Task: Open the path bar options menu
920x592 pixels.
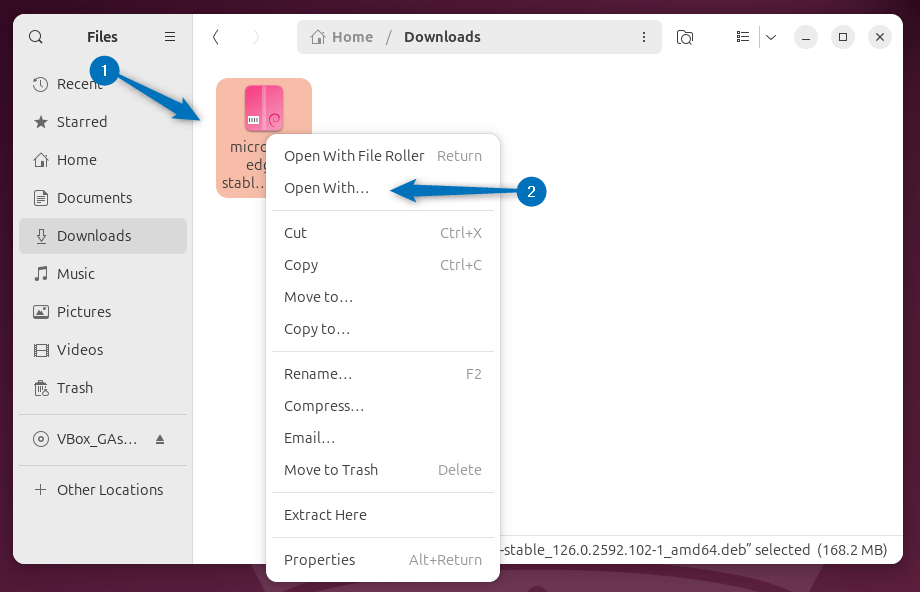Action: click(644, 36)
